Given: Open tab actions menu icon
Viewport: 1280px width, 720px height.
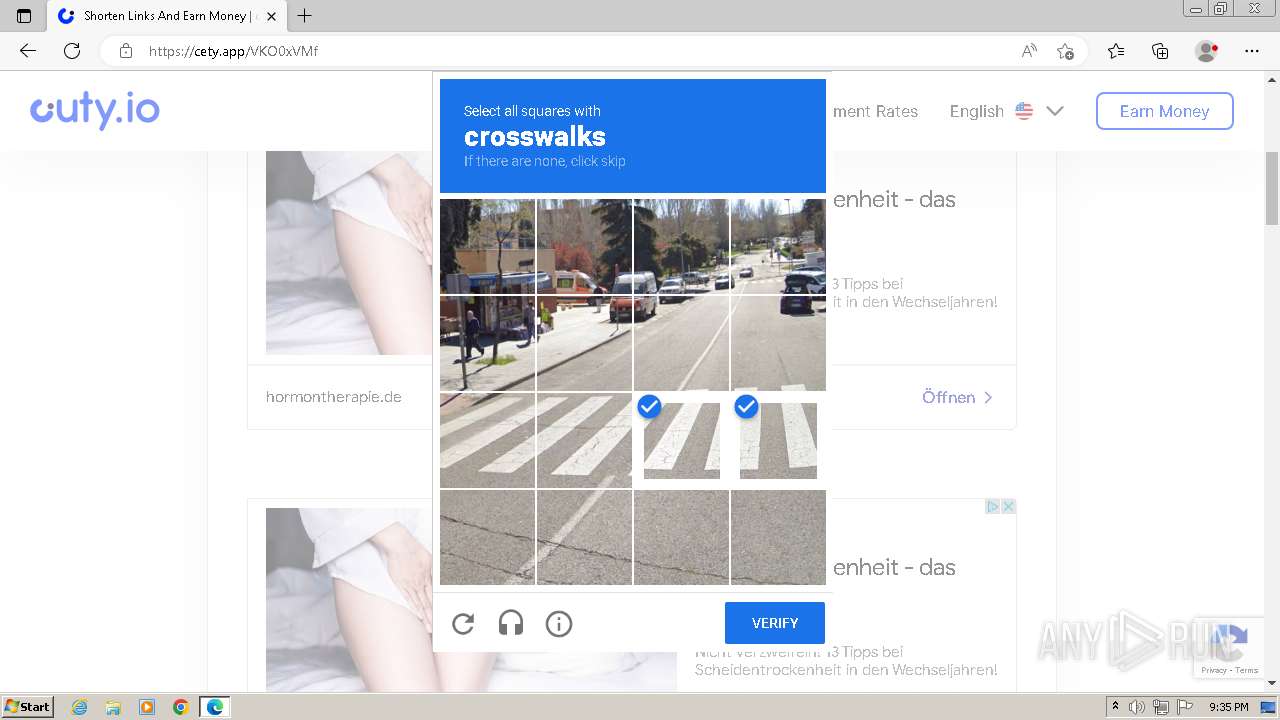Looking at the screenshot, I should [24, 16].
